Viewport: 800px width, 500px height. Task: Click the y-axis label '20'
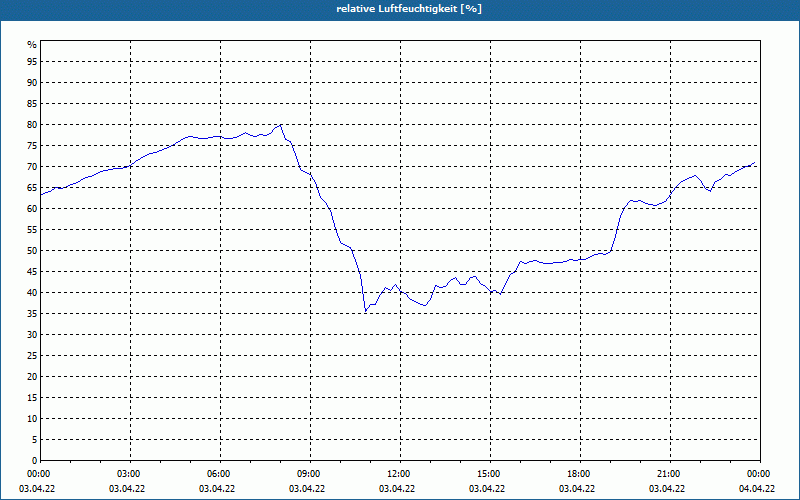pos(32,377)
